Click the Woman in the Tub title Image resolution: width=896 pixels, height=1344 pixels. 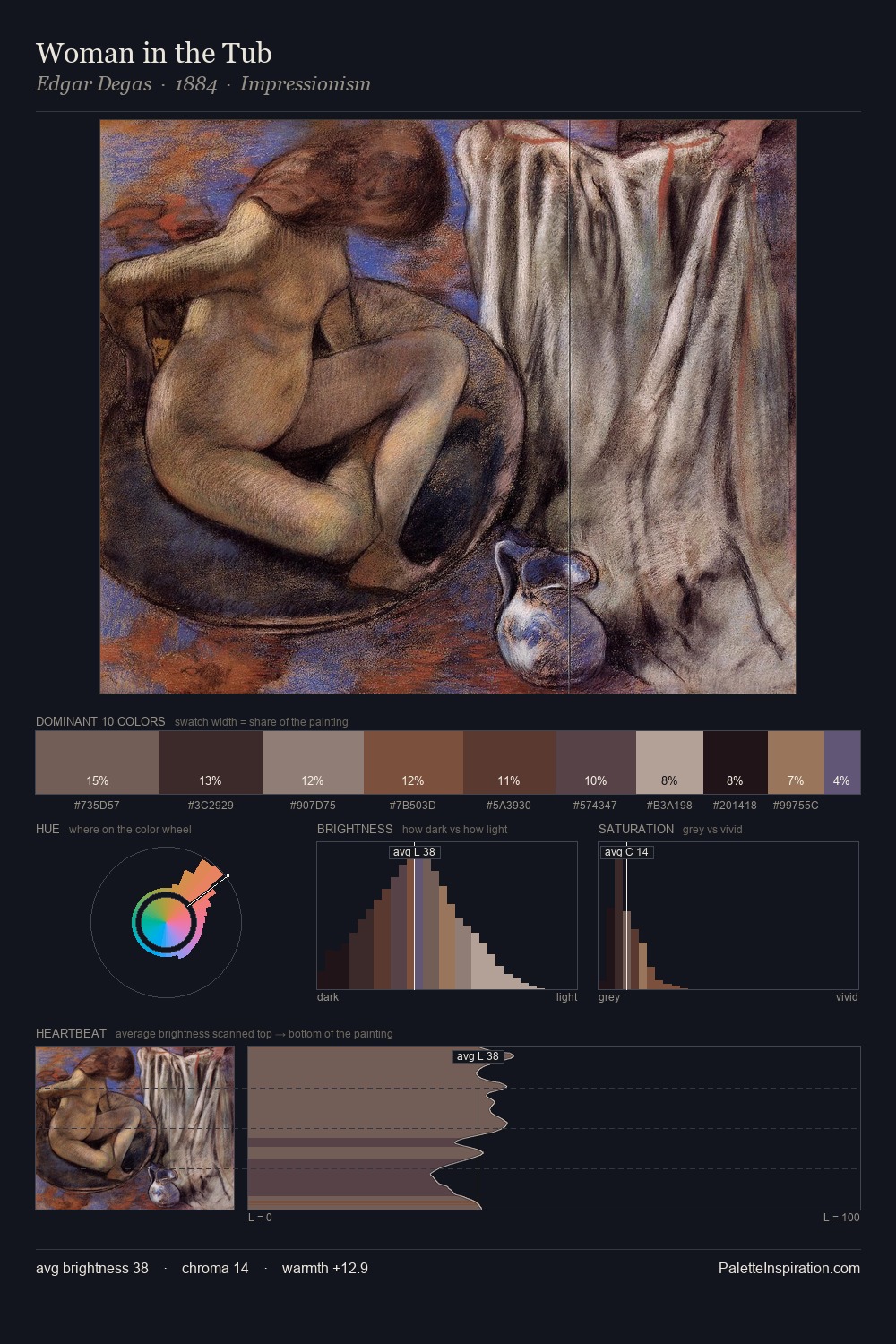point(154,53)
